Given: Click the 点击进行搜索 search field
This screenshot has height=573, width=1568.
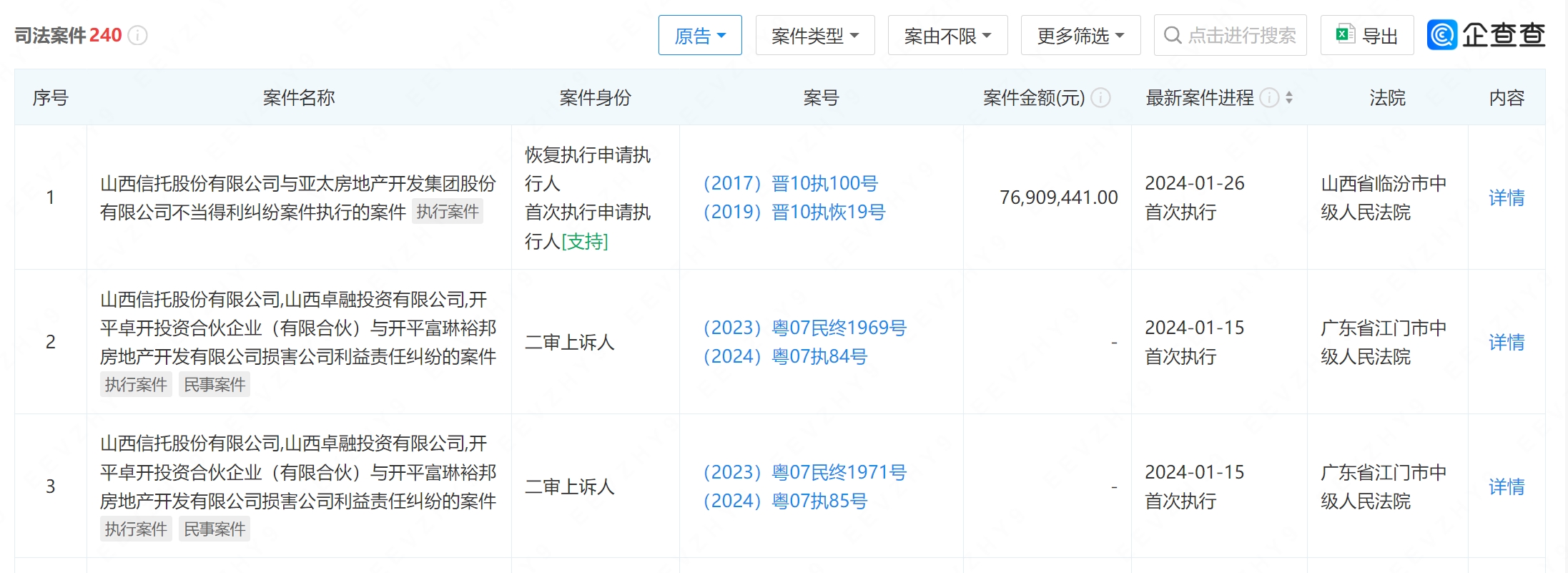Looking at the screenshot, I should 1241,35.
